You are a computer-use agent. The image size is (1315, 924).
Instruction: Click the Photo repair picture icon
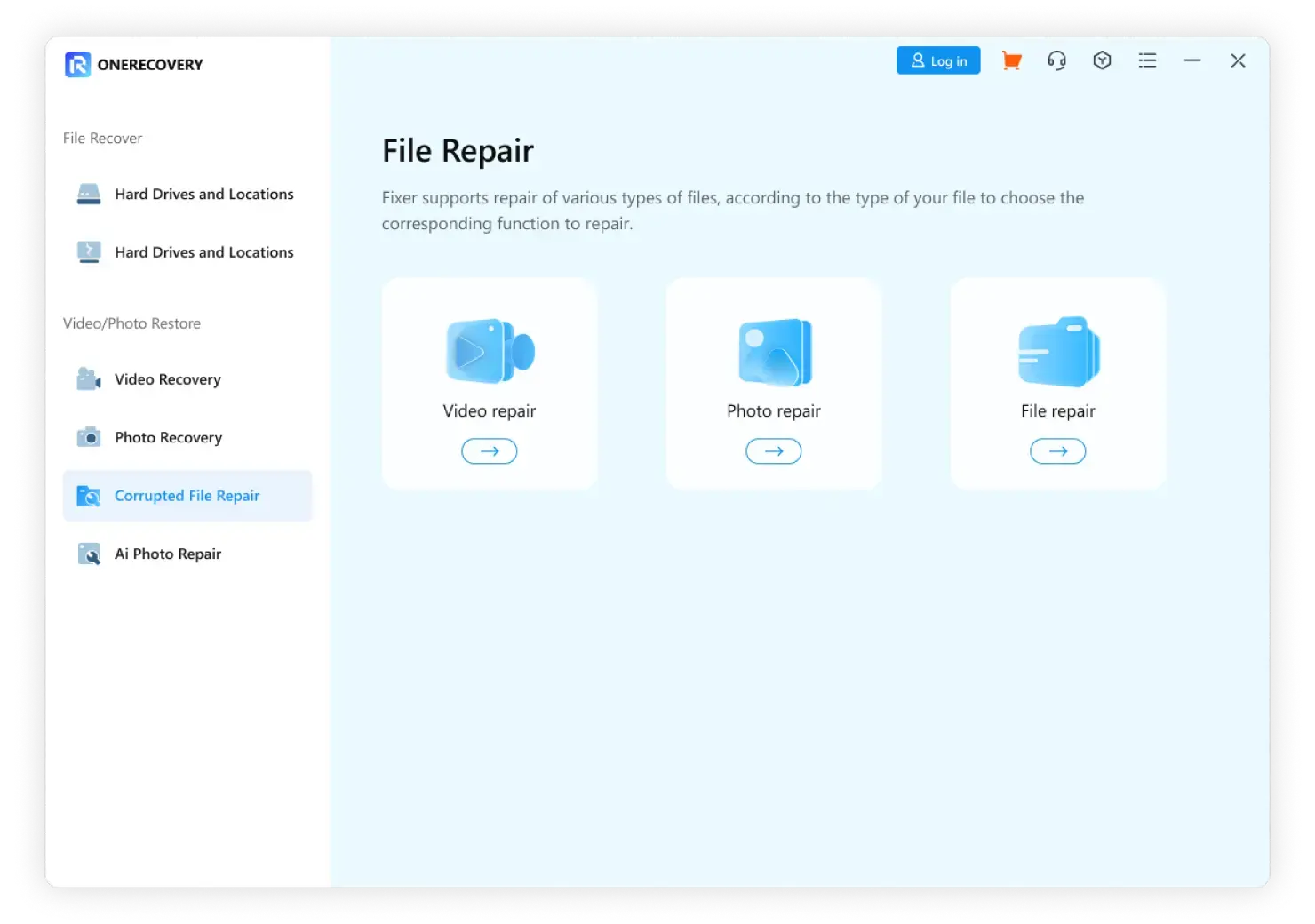774,352
